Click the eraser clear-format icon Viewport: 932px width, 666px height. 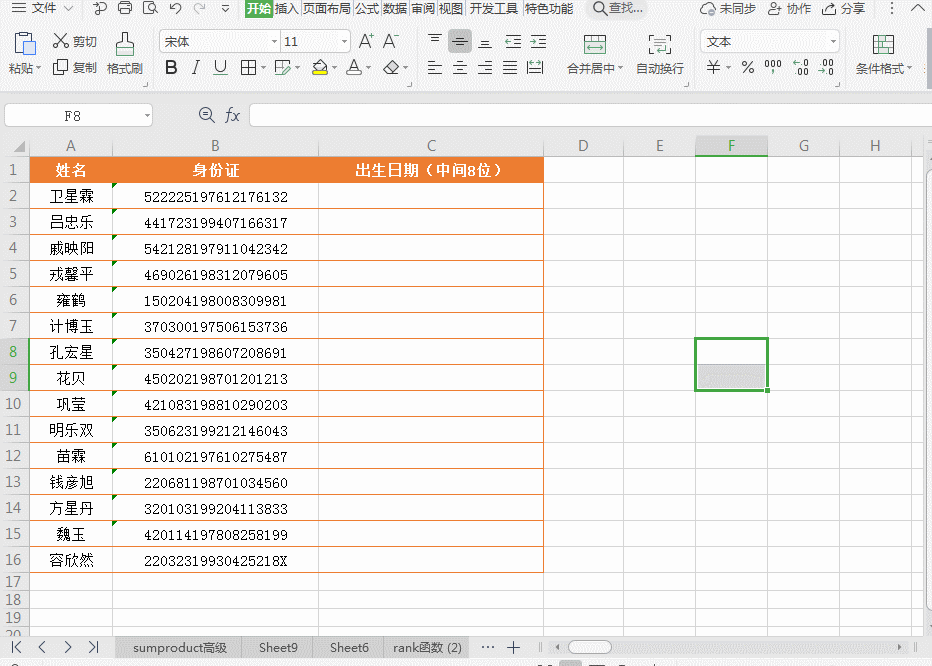[391, 68]
